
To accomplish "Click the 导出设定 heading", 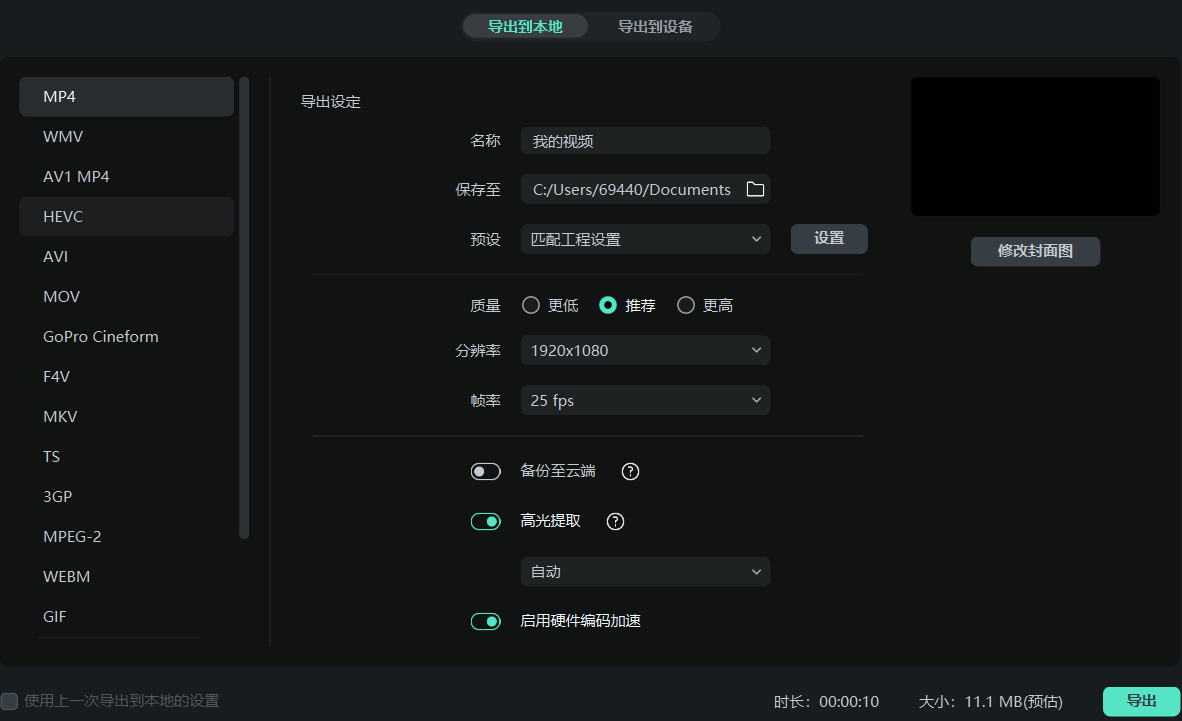I will (x=330, y=102).
